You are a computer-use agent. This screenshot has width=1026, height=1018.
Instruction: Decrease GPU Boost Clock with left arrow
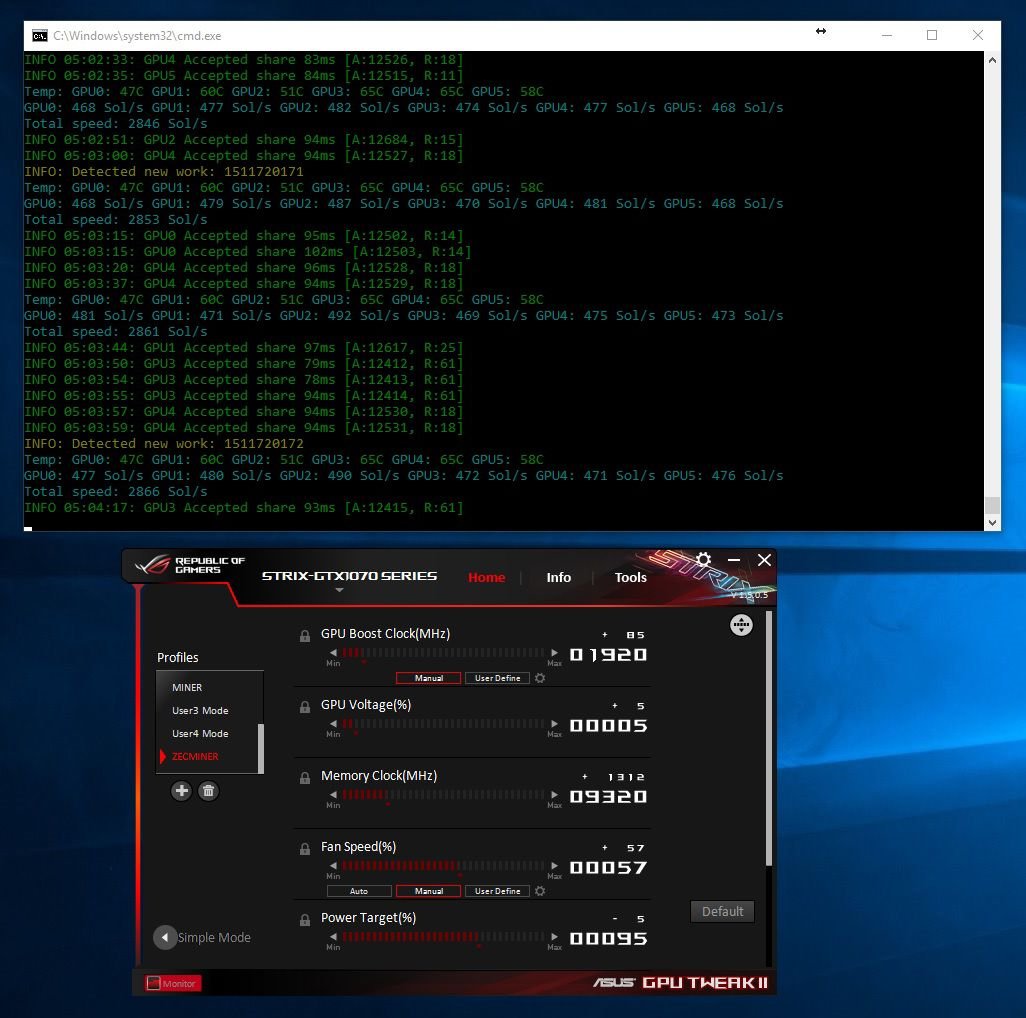[333, 652]
